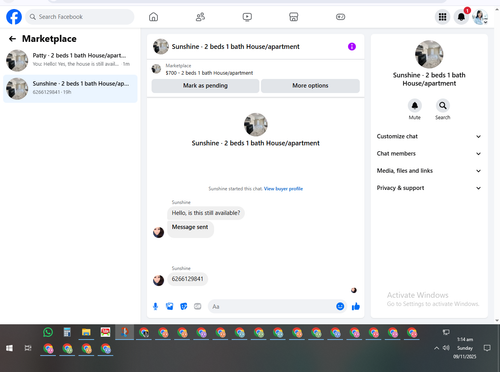
Task: Open the Facebook logo home link
Action: 14,17
